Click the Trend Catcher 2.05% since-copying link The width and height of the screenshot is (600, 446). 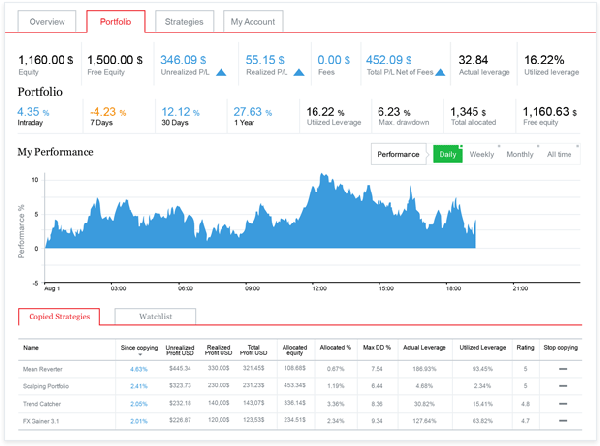[138, 402]
